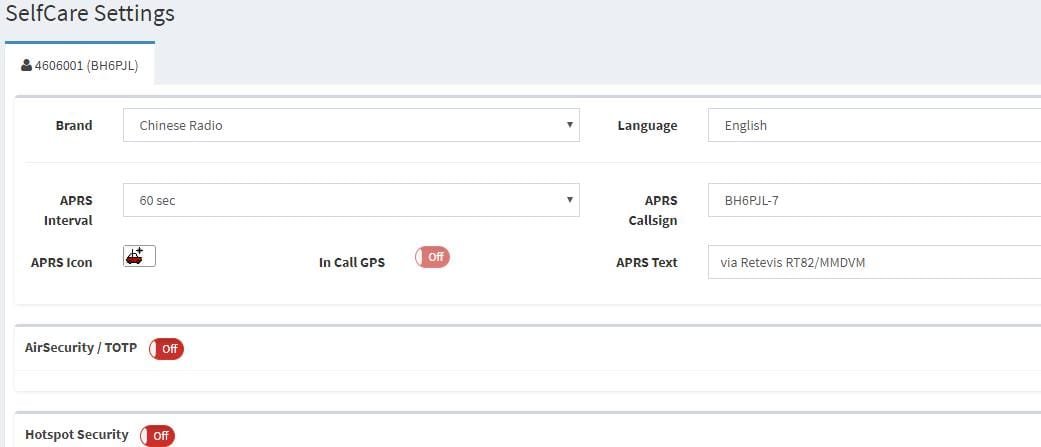Viewport: 1041px width, 447px height.
Task: Expand the APRS Interval 60 sec dropdown
Action: (x=351, y=200)
